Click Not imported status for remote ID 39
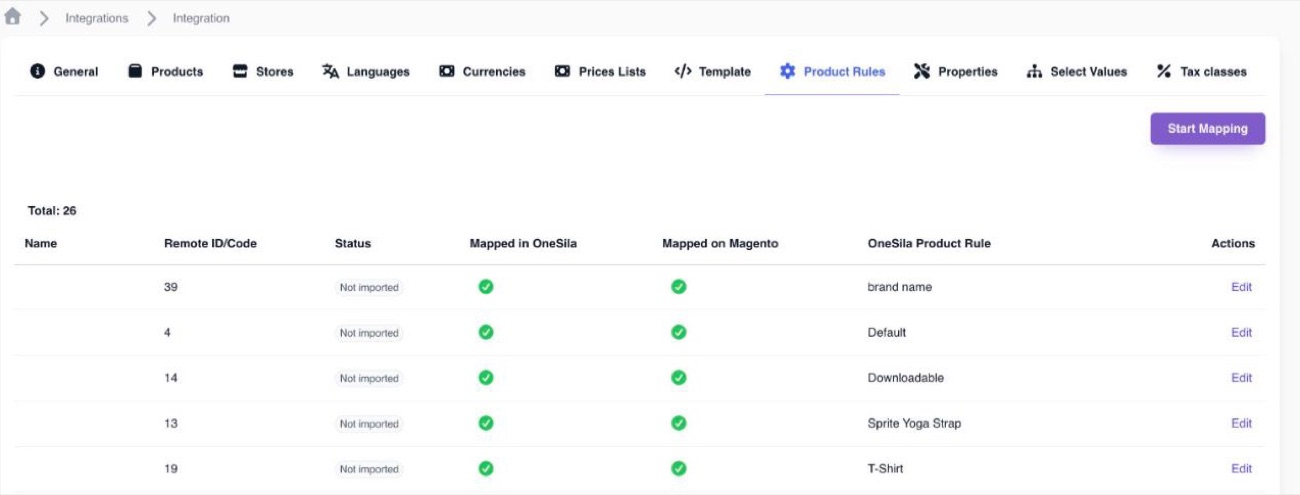This screenshot has width=1300, height=495. tap(369, 287)
